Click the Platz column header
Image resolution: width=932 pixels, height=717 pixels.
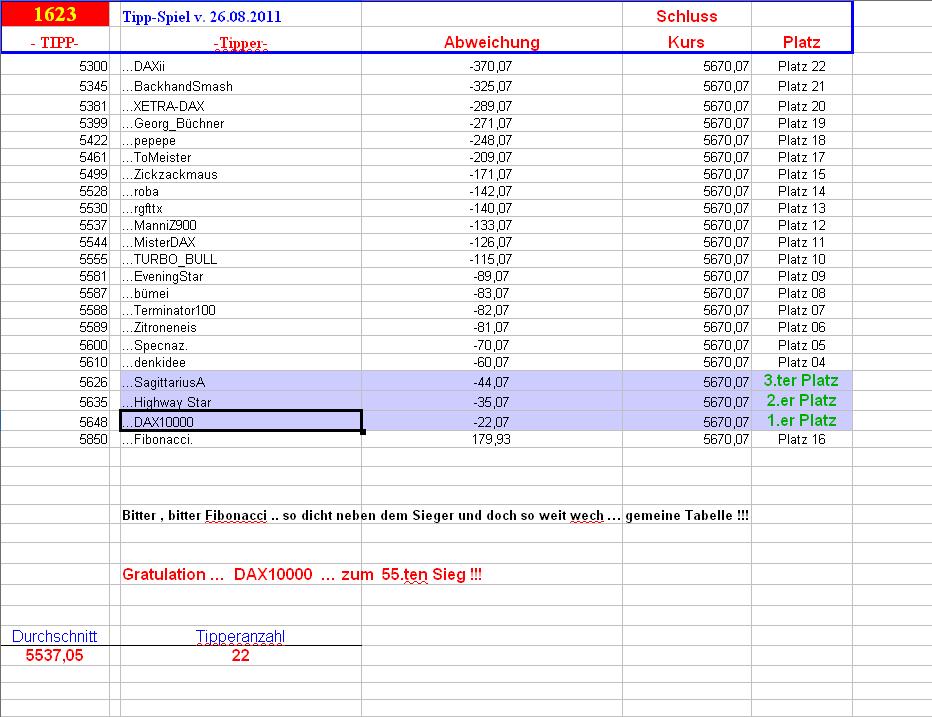coord(800,42)
